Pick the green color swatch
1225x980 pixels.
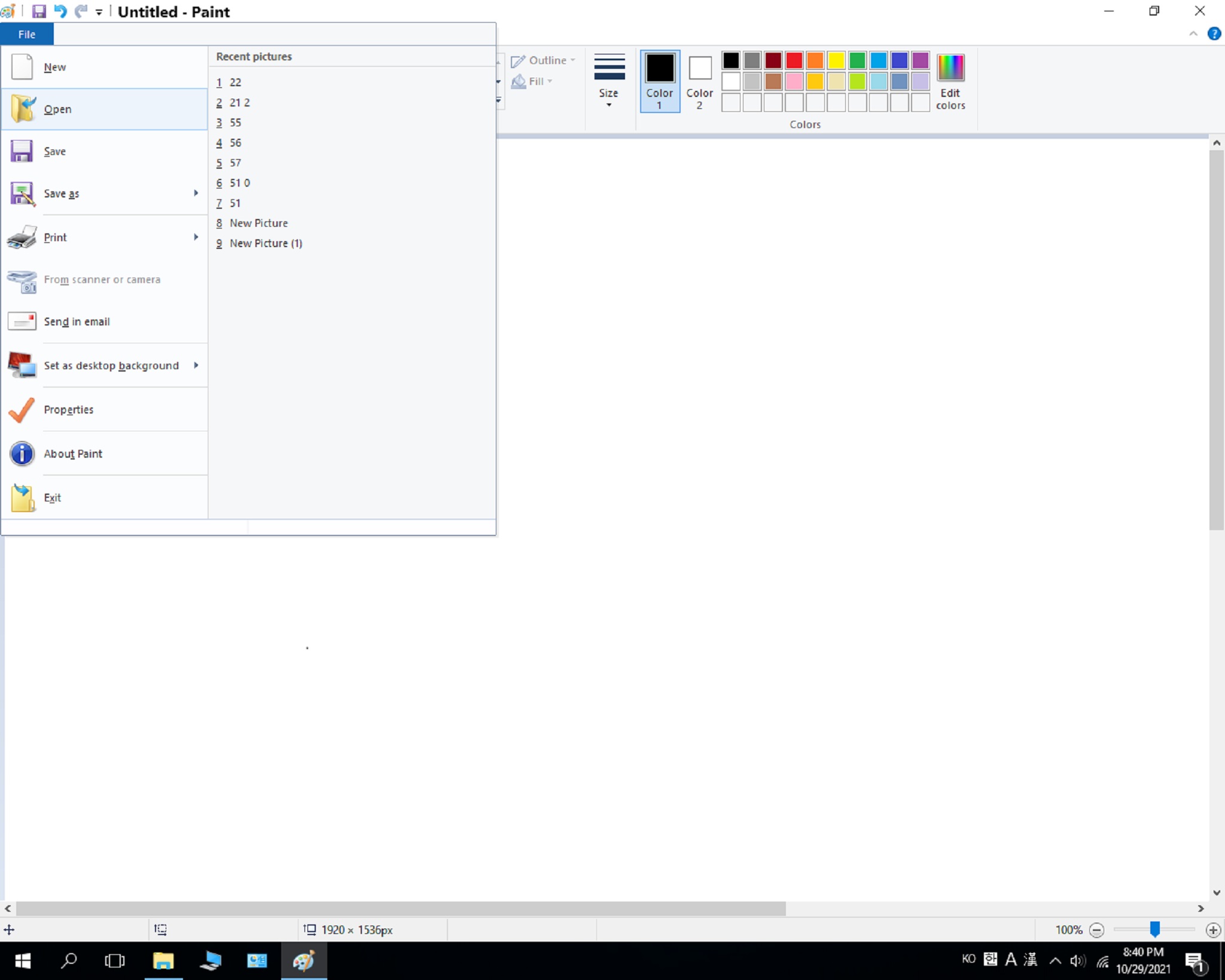coord(857,60)
